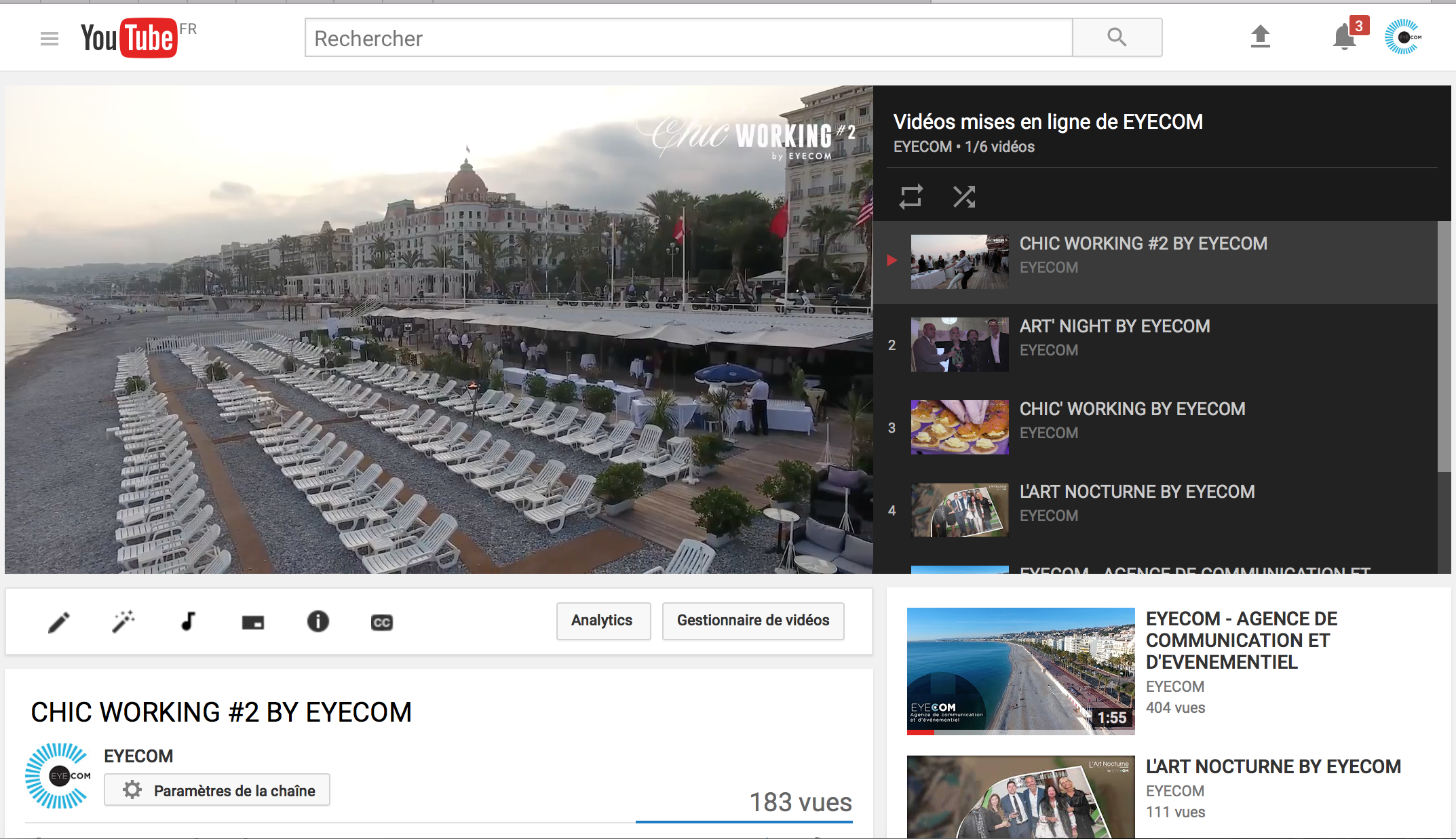Open Gestionnaire de vidéos
The height and width of the screenshot is (839, 1456).
tap(753, 621)
